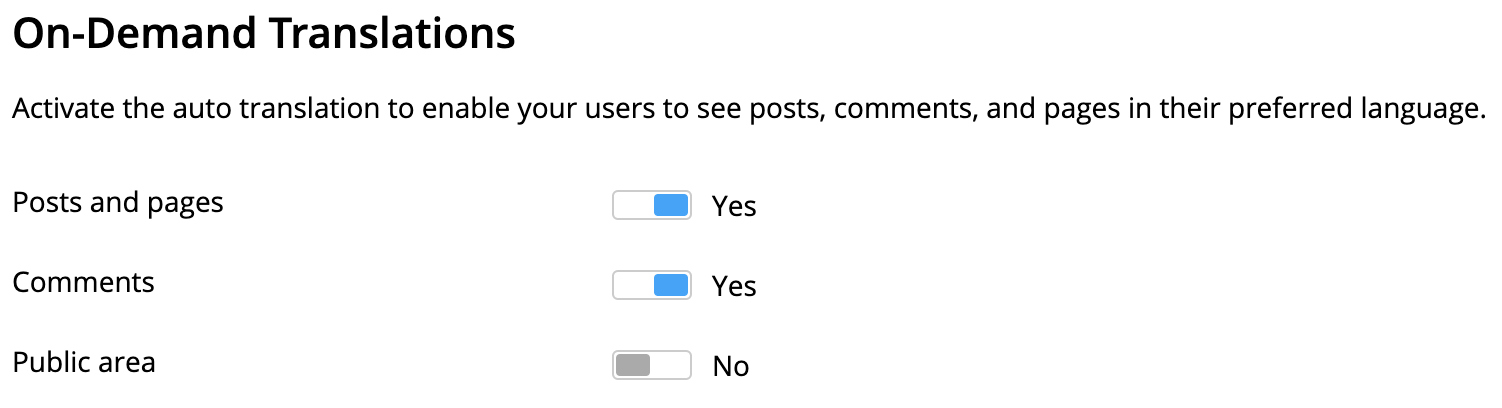Click the white track of Public area switch
Screen dimensions: 1502x408
tap(671, 365)
